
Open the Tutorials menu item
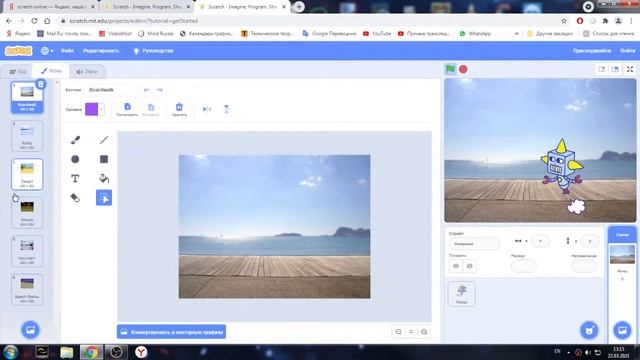click(153, 51)
